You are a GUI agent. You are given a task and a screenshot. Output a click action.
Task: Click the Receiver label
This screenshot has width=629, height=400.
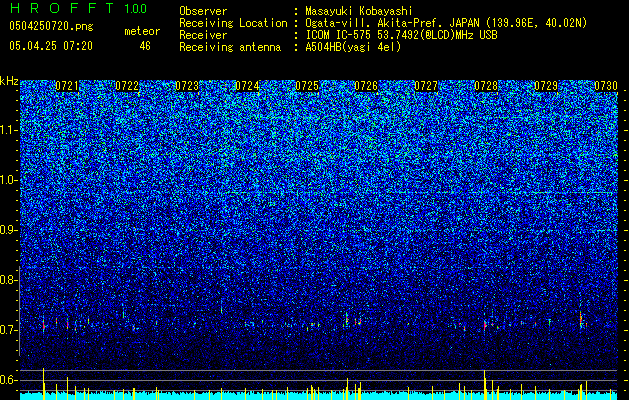click(203, 35)
